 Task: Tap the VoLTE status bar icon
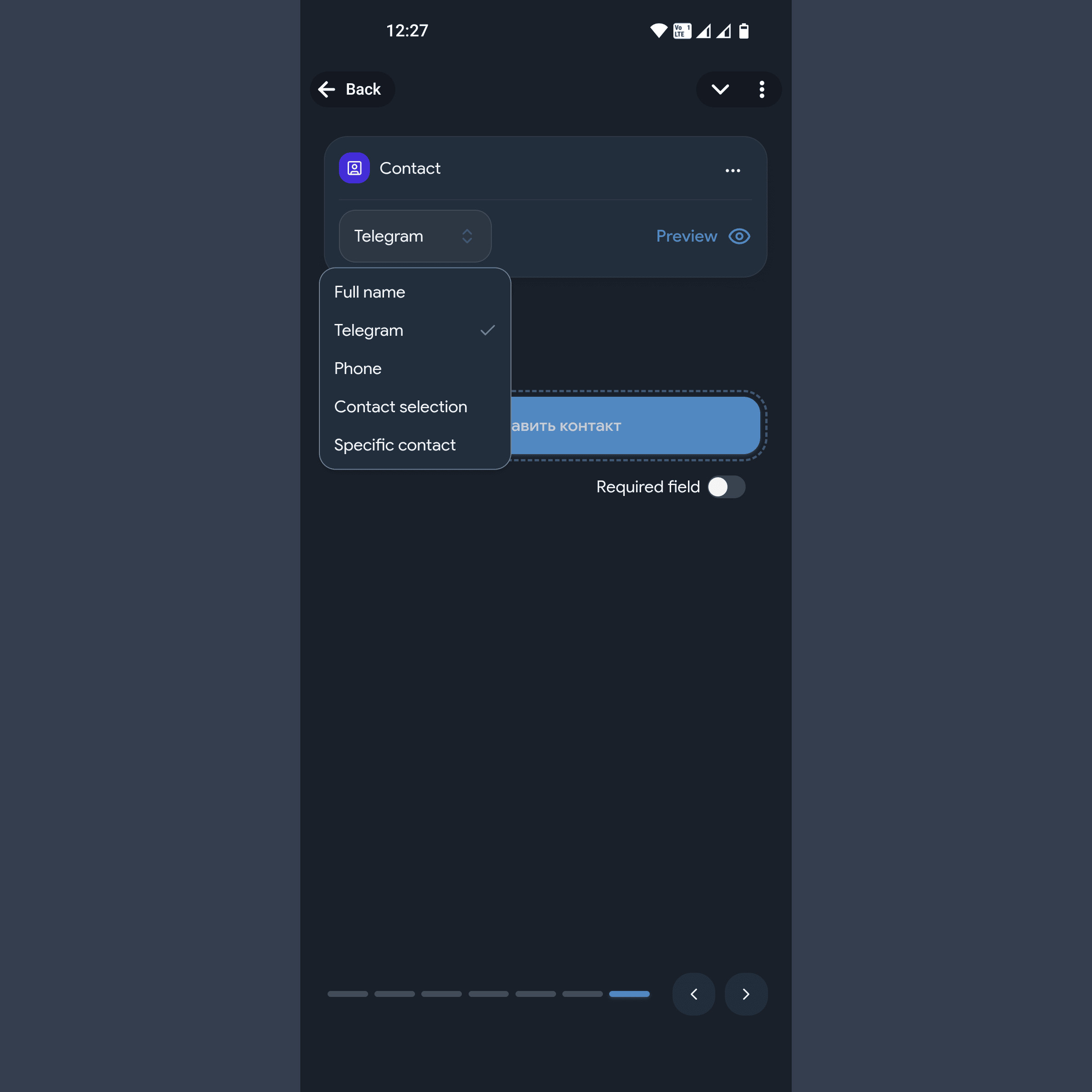tap(682, 30)
